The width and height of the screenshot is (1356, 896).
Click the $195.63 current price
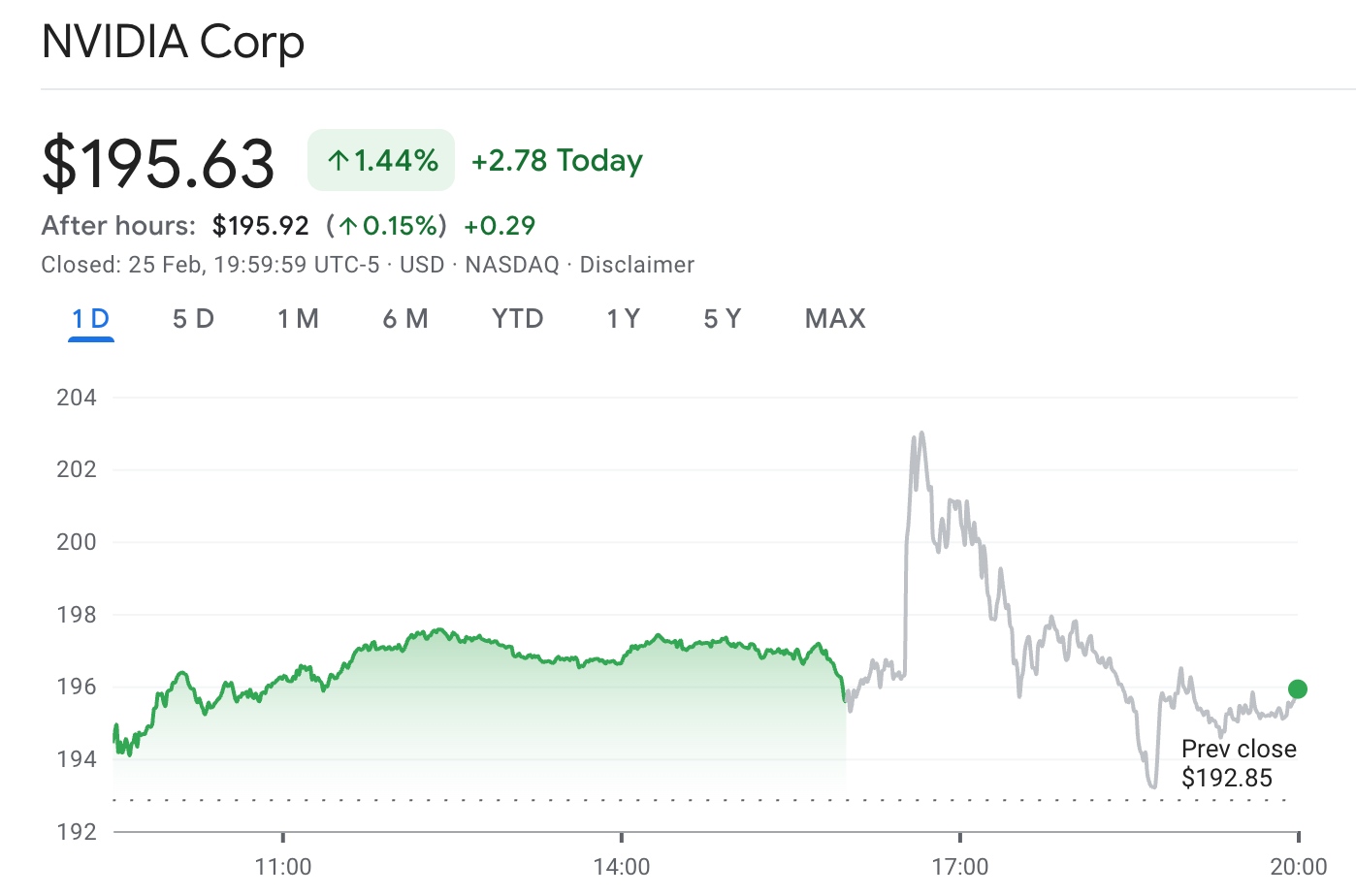pos(157,161)
